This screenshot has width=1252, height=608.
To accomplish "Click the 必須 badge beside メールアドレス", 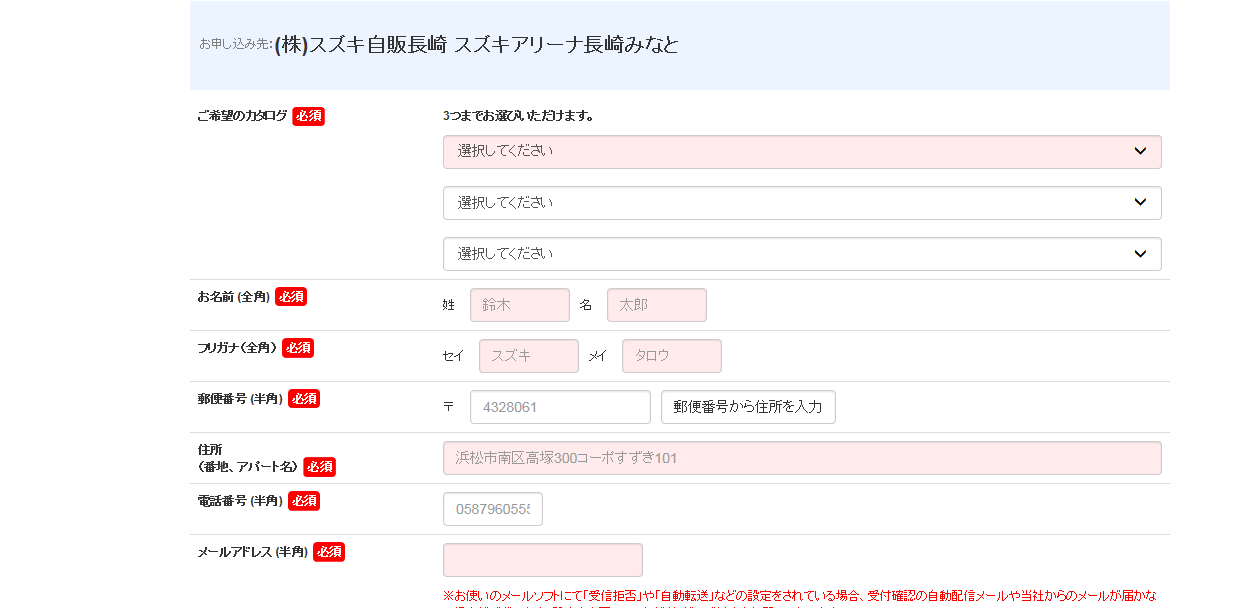I will click(x=329, y=551).
